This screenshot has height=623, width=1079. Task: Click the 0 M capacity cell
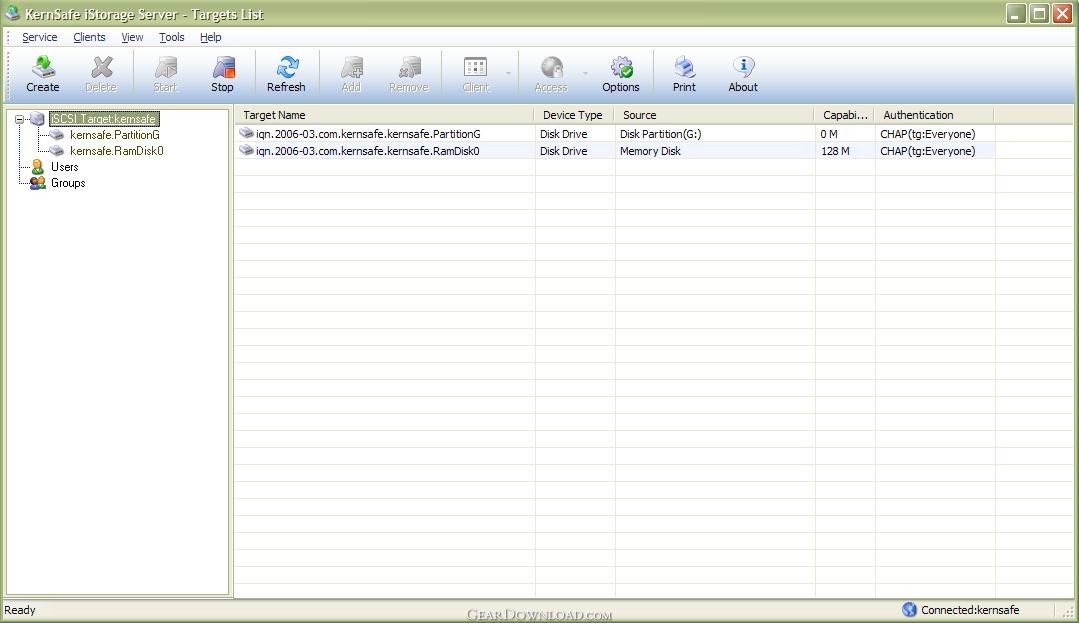click(829, 134)
